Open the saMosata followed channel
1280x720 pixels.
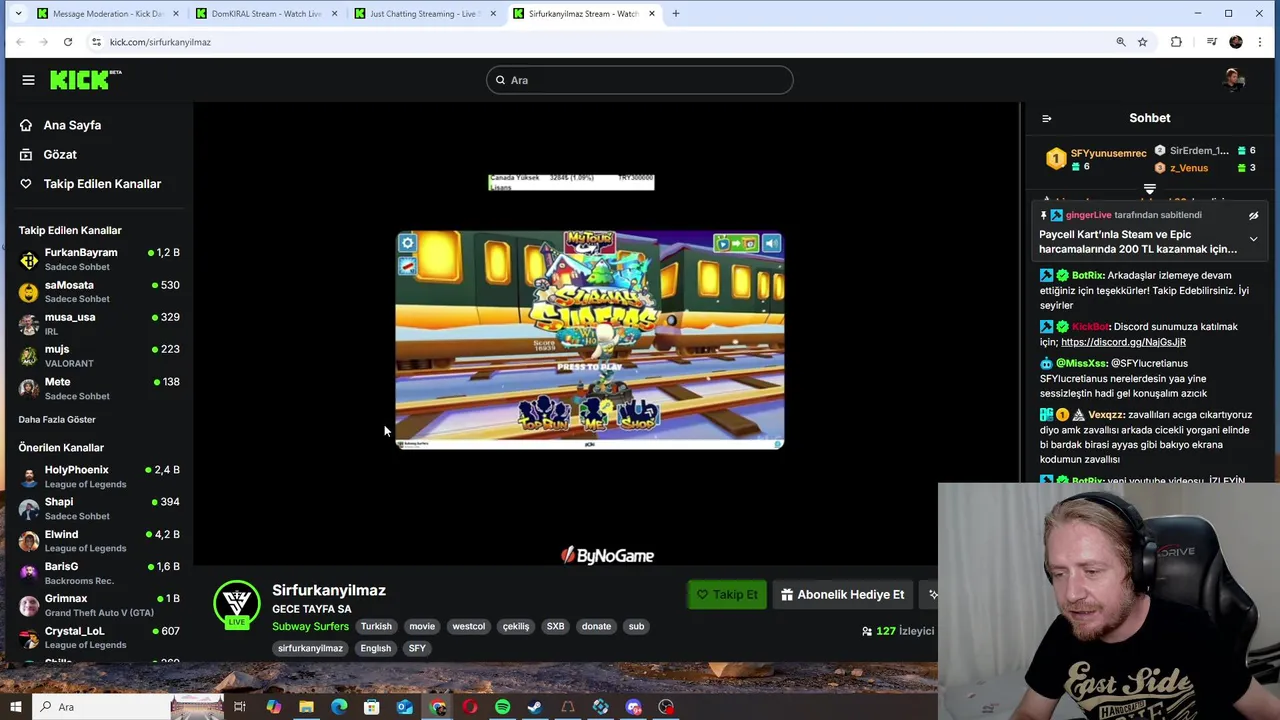coord(98,292)
